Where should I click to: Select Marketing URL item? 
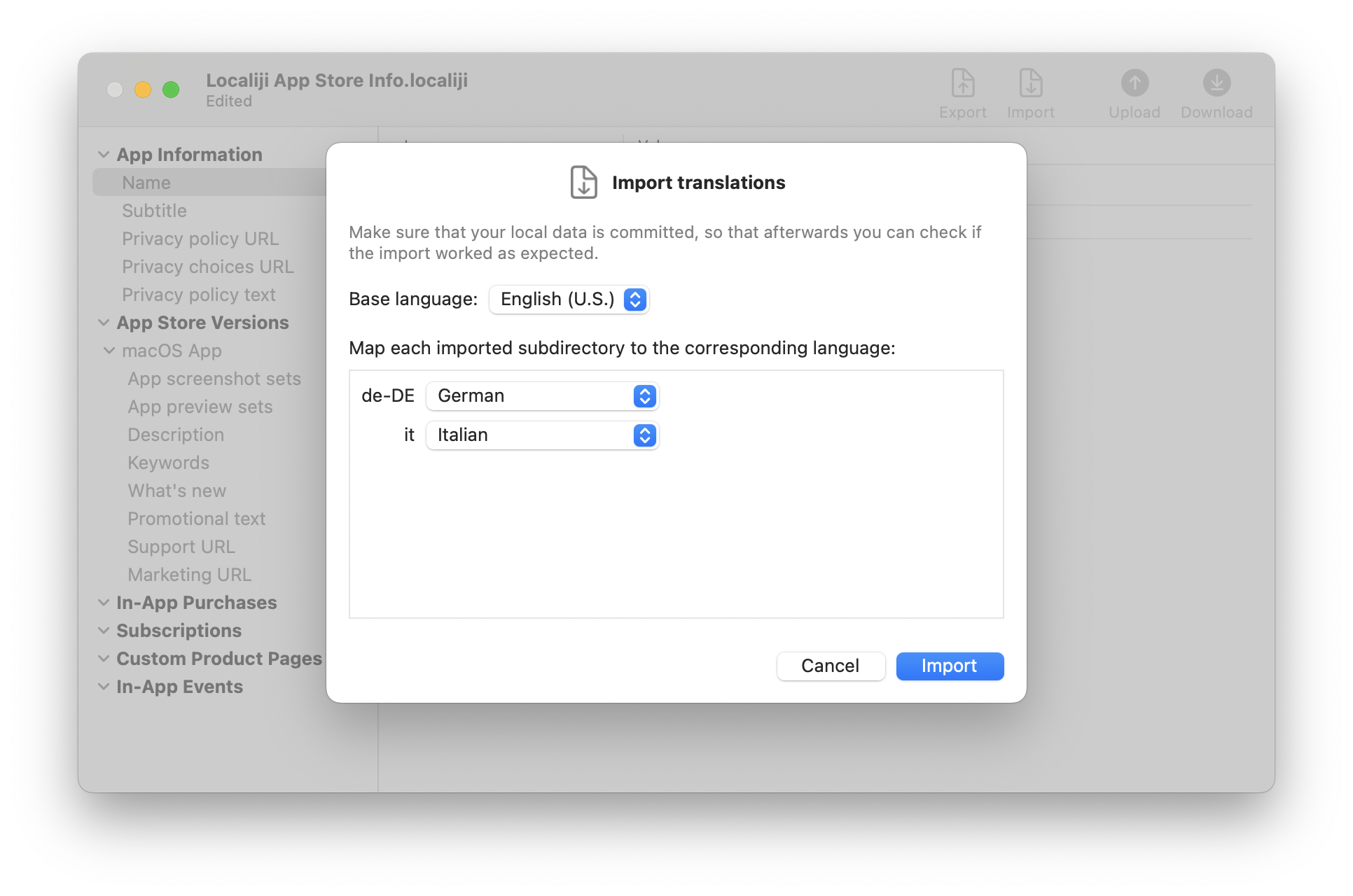pos(190,574)
